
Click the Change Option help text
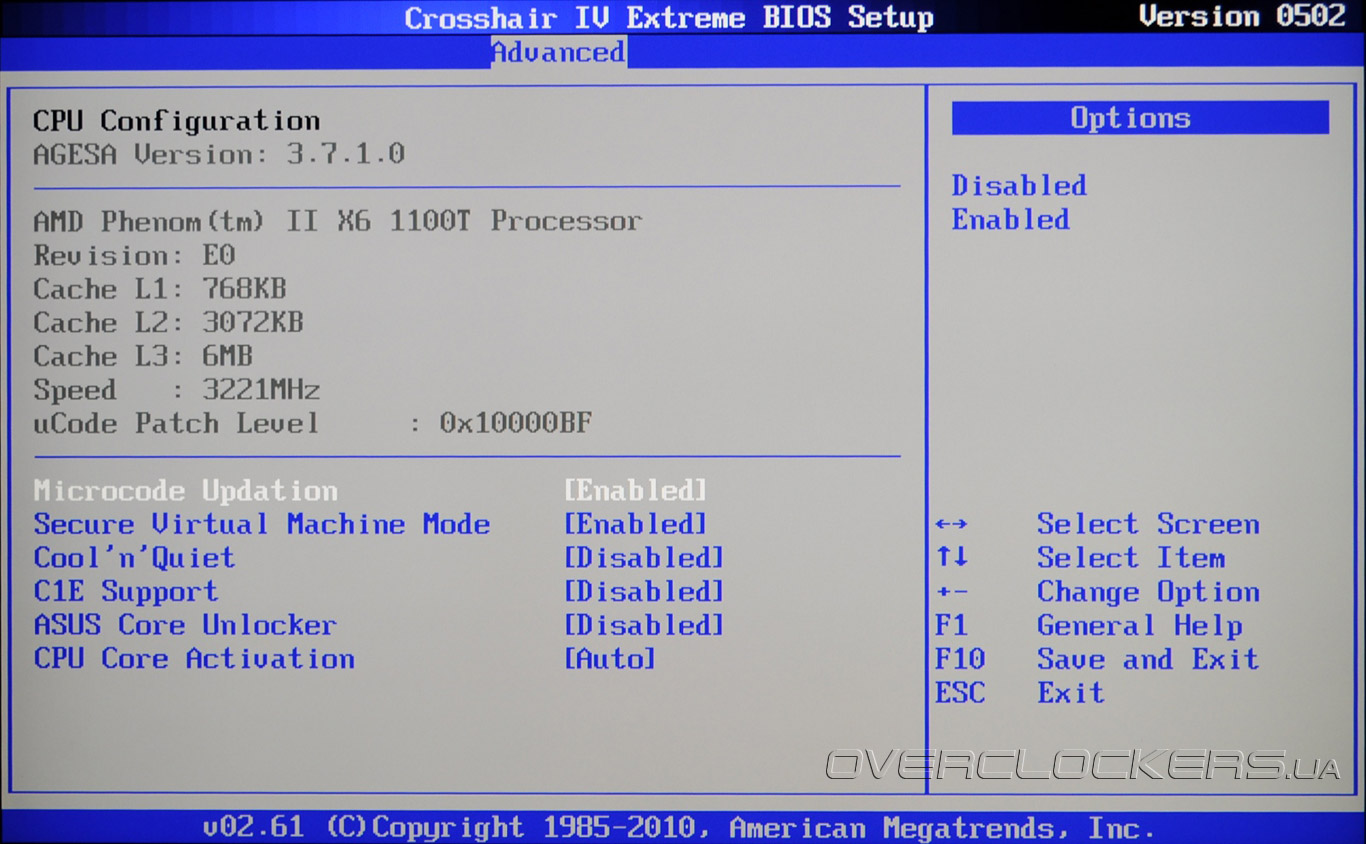1148,592
